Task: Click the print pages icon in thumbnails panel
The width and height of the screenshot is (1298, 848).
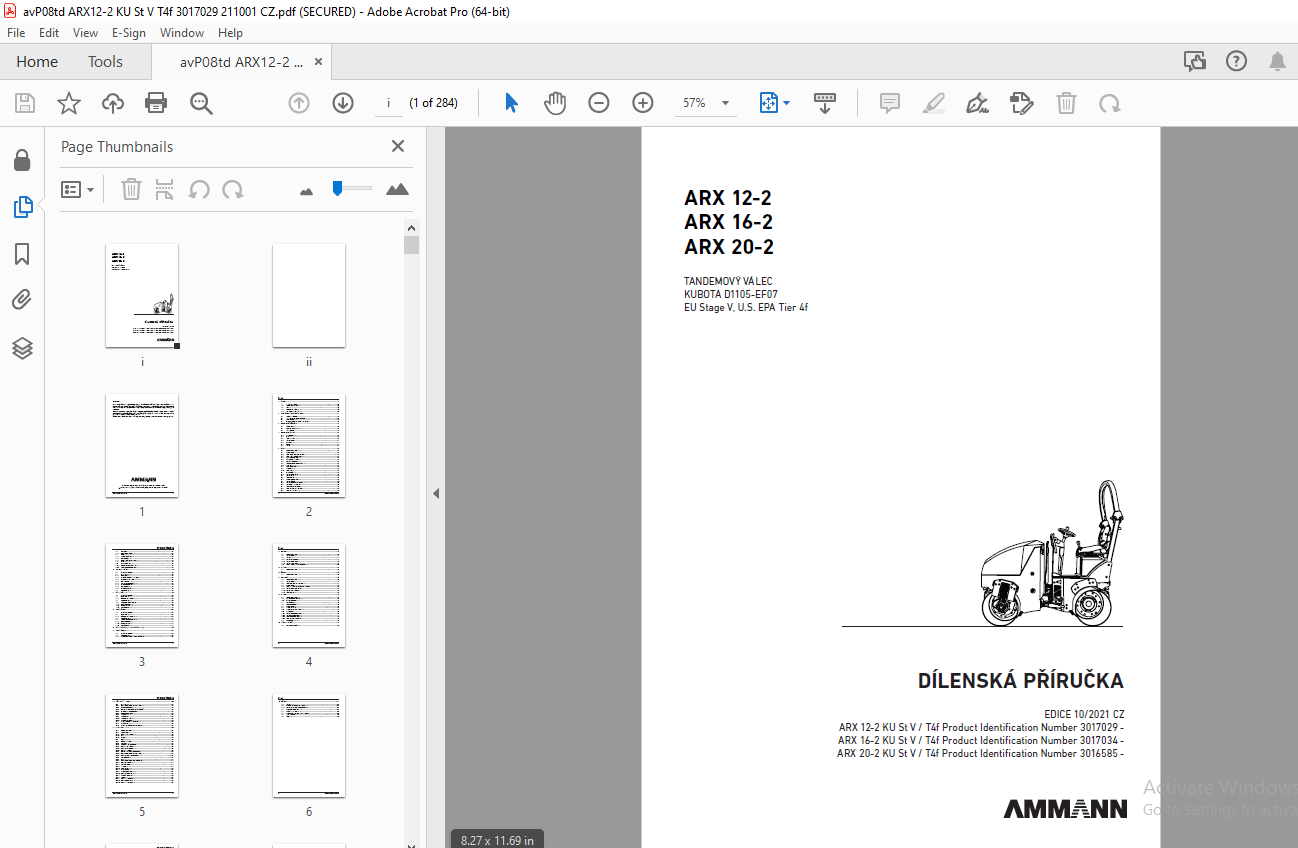Action: pos(165,189)
